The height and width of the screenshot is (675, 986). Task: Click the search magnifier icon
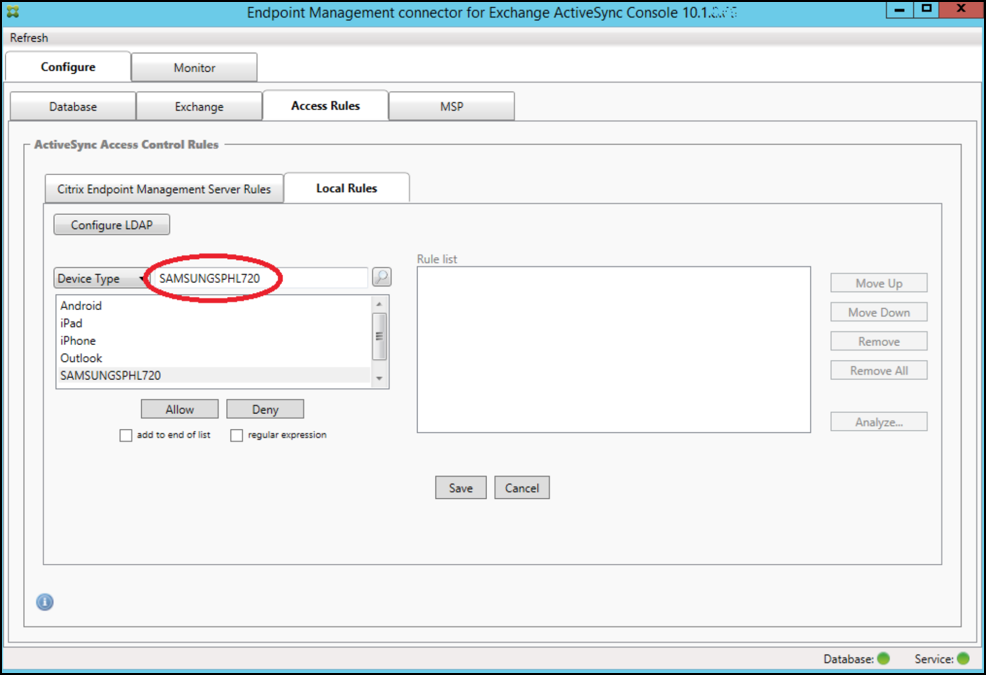[x=382, y=277]
